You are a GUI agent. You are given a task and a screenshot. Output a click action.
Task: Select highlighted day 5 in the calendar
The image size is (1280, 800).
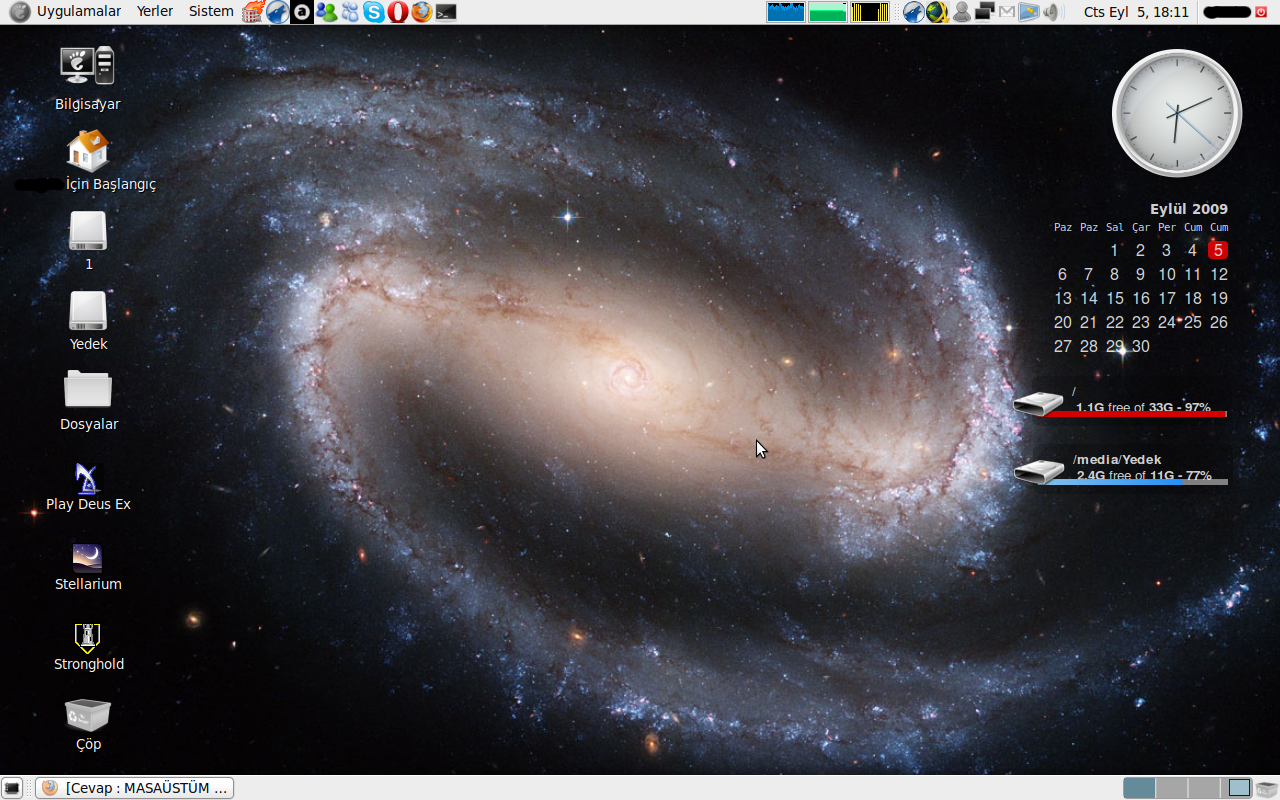(x=1218, y=250)
